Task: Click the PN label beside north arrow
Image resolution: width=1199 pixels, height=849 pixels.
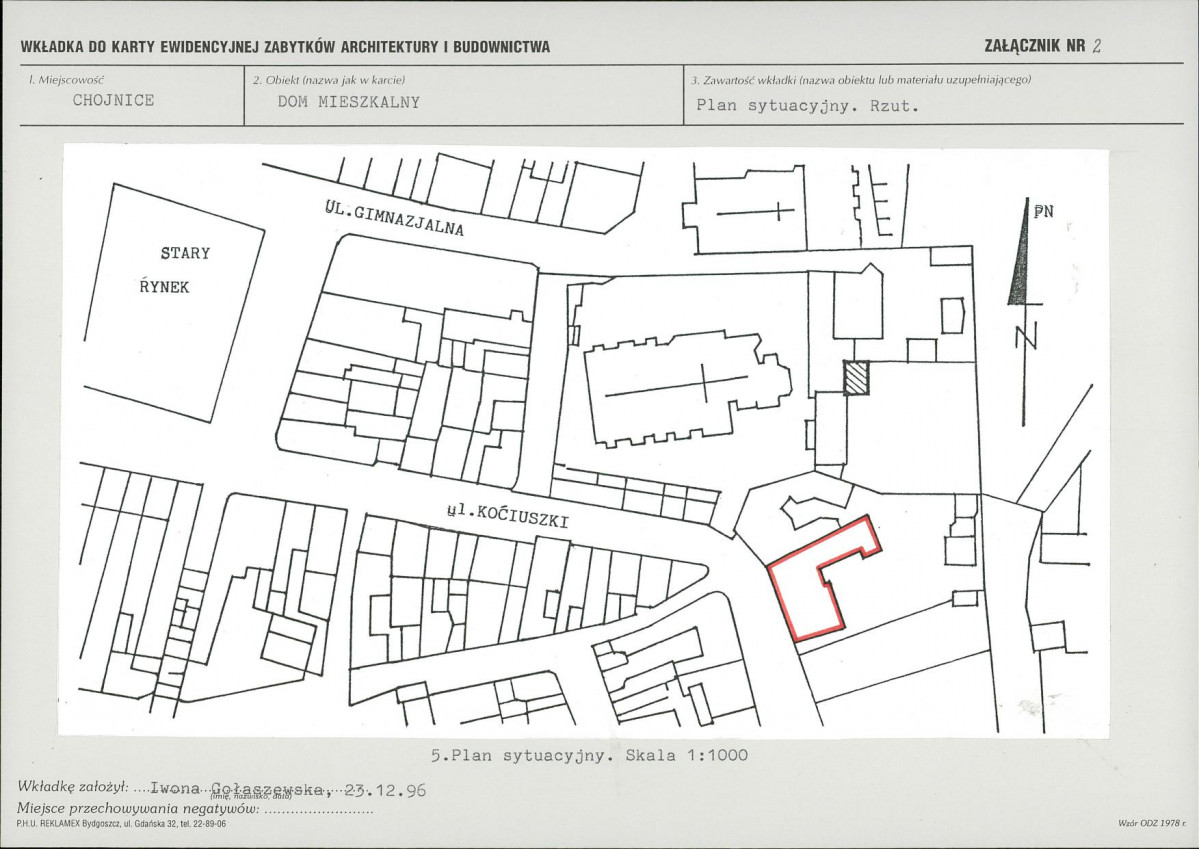Action: 1044,211
